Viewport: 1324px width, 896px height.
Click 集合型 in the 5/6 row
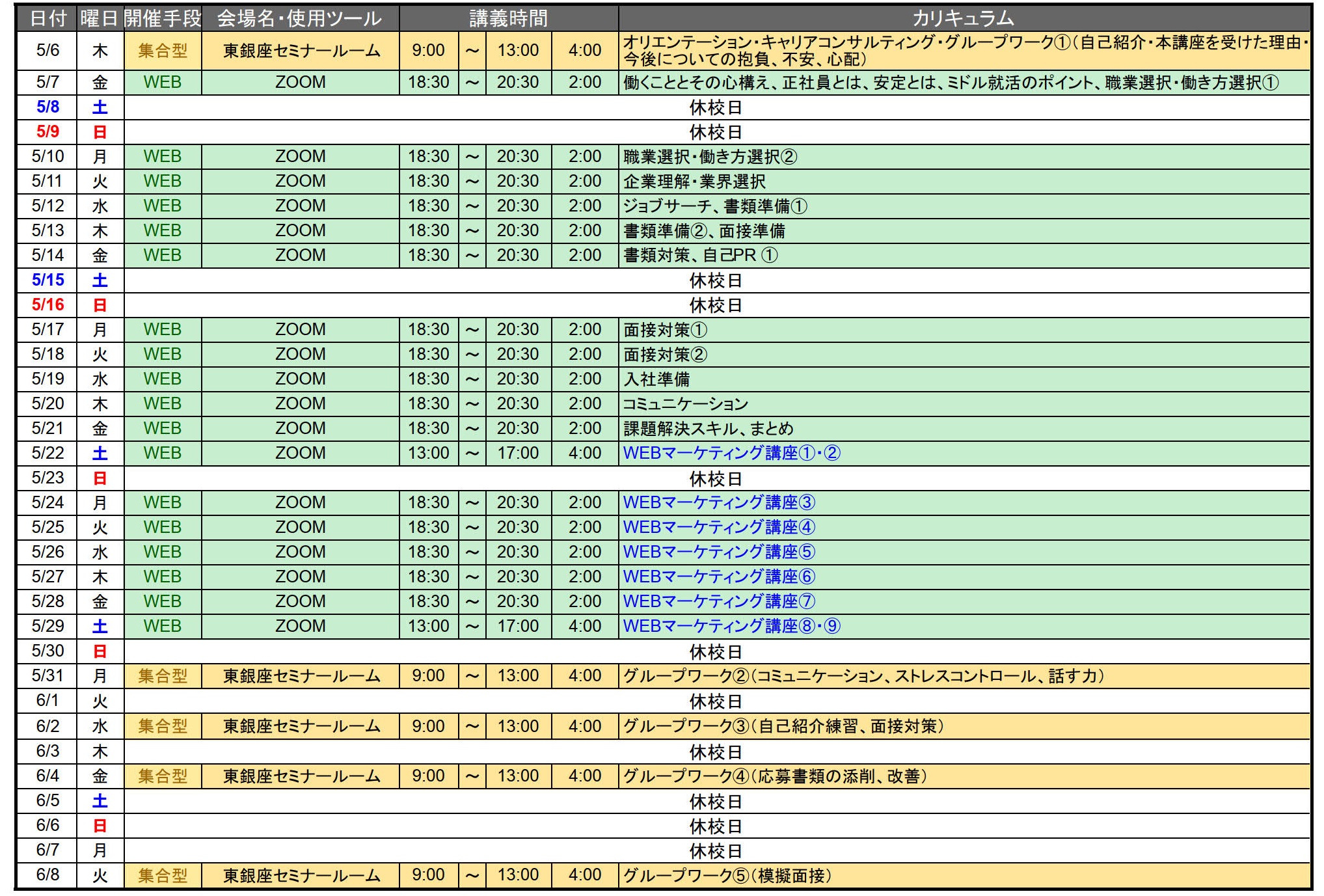(x=163, y=51)
